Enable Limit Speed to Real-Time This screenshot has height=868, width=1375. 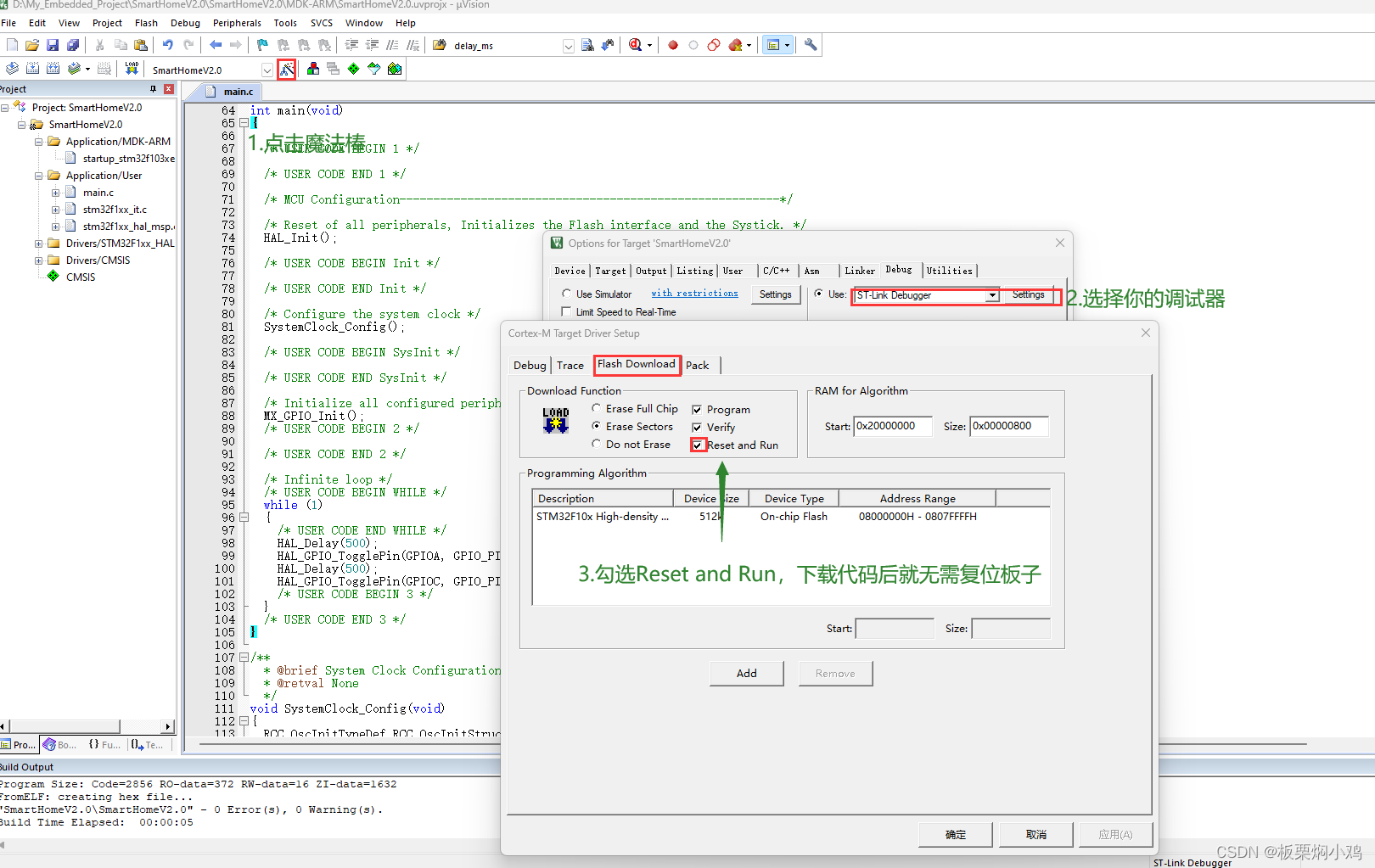[567, 311]
